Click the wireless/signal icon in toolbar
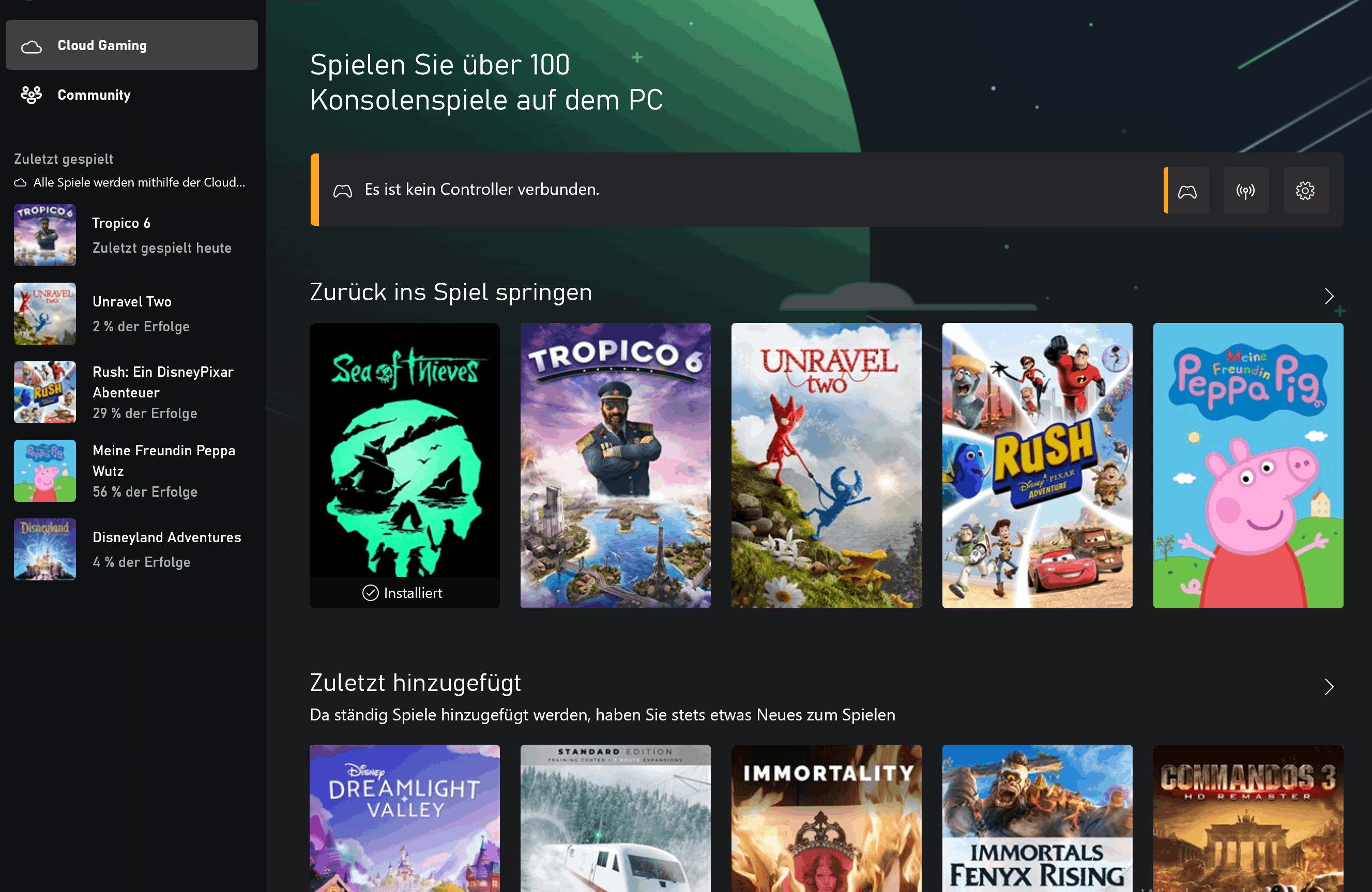Viewport: 1372px width, 892px height. (x=1246, y=190)
